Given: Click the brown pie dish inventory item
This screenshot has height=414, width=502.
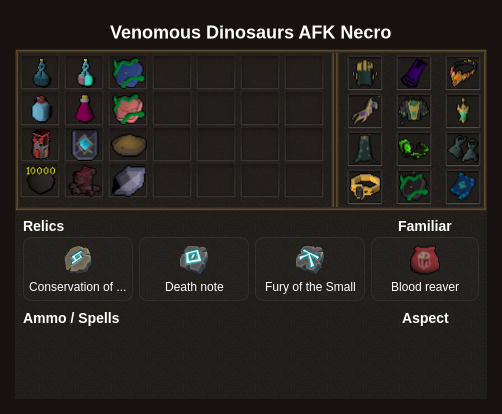Looking at the screenshot, I should click(128, 145).
